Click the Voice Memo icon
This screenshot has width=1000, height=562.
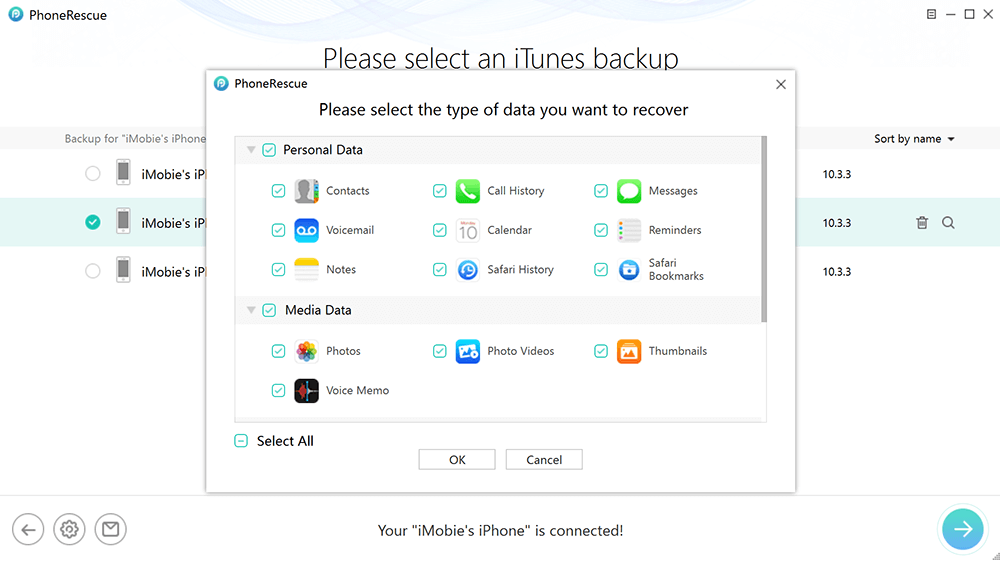306,391
